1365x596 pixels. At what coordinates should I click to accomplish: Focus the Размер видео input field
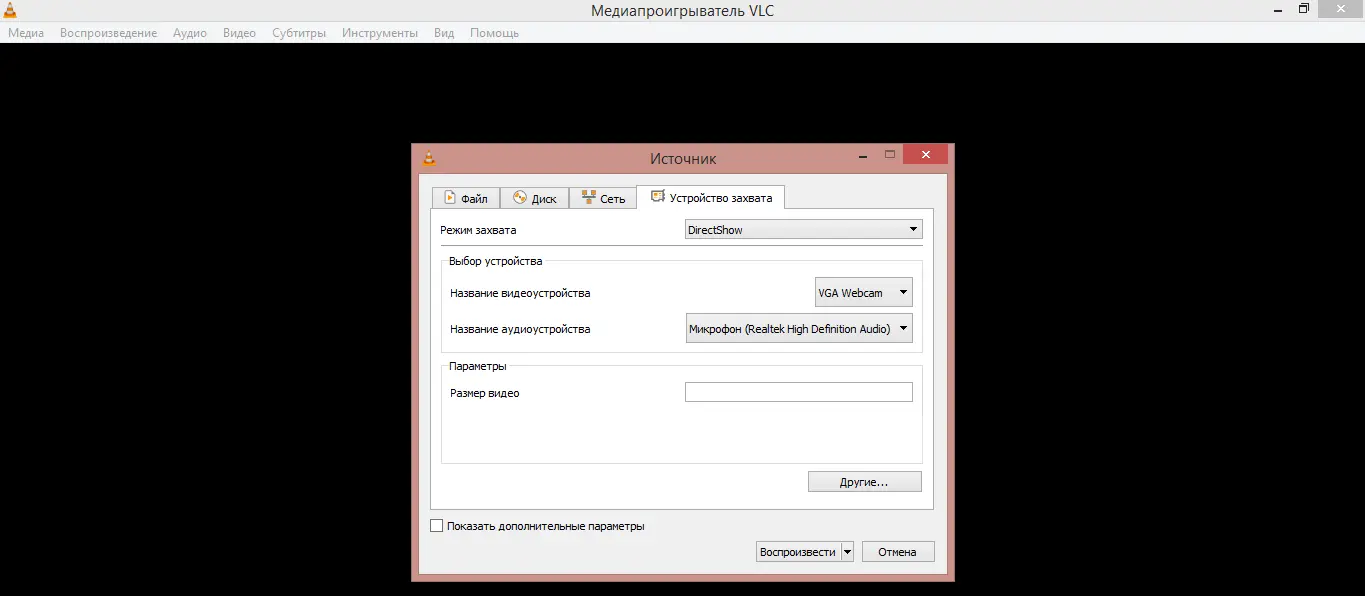coord(798,393)
